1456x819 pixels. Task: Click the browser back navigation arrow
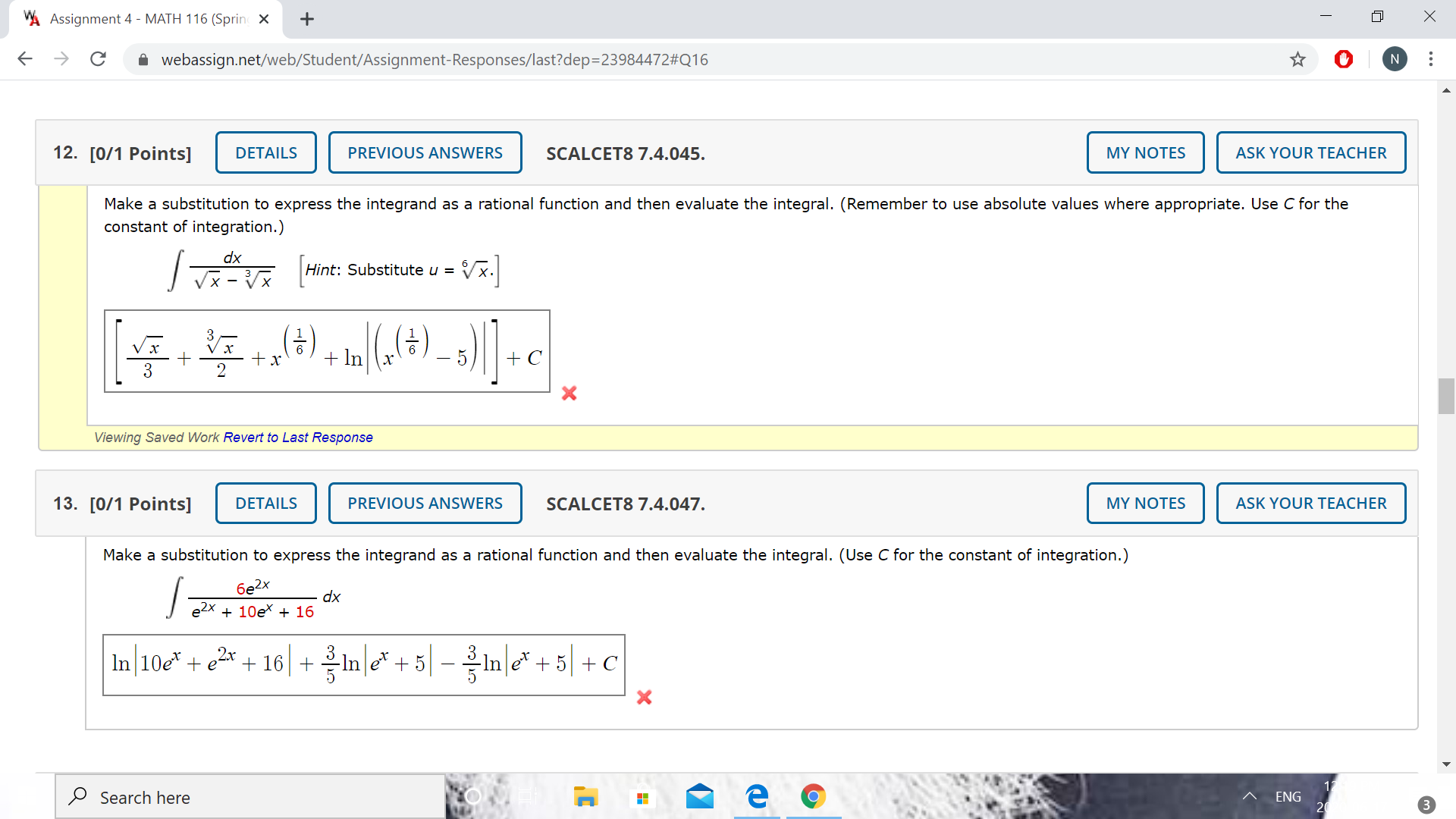coord(25,59)
